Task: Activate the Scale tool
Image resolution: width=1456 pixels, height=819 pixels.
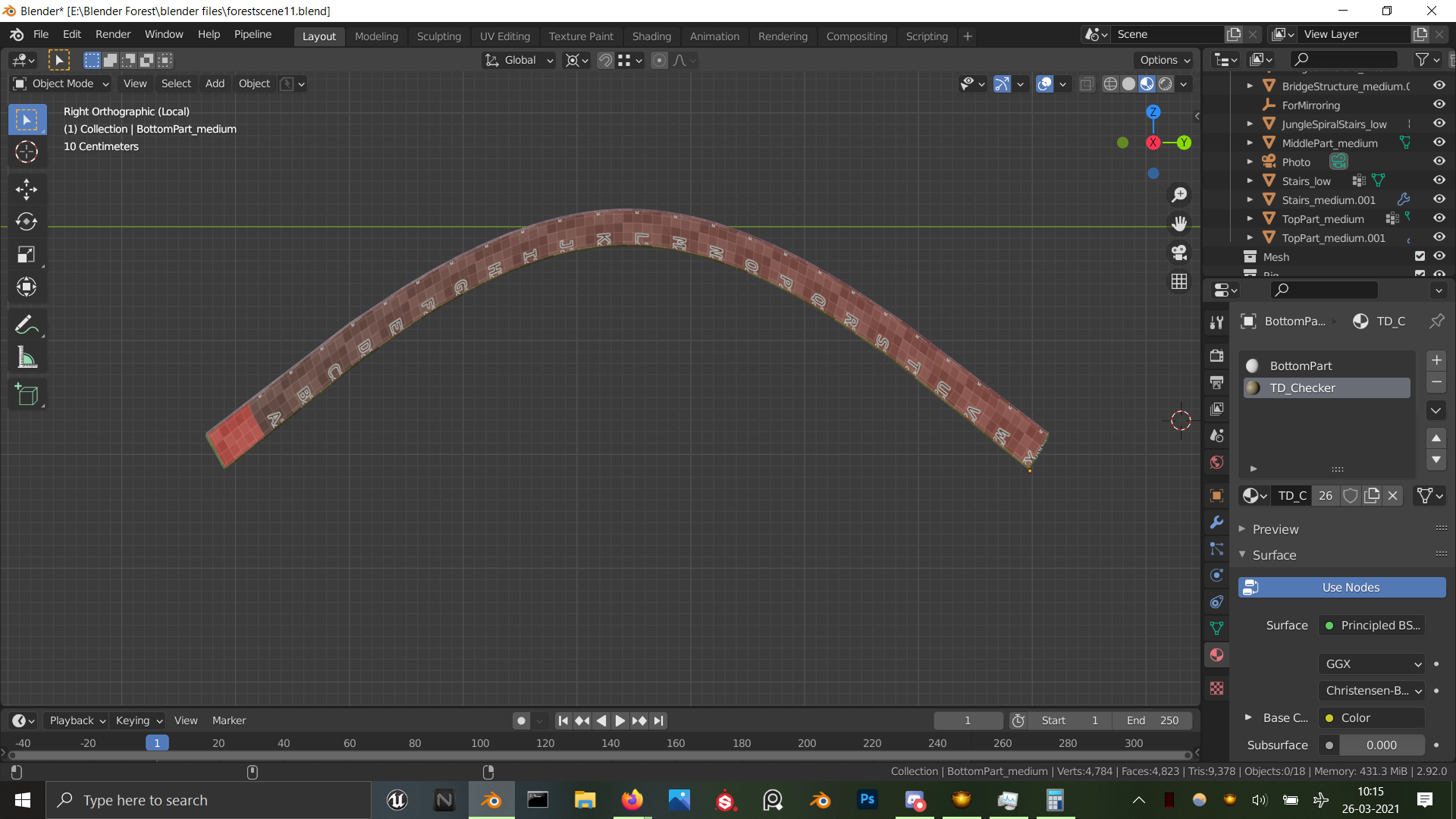Action: (x=27, y=254)
